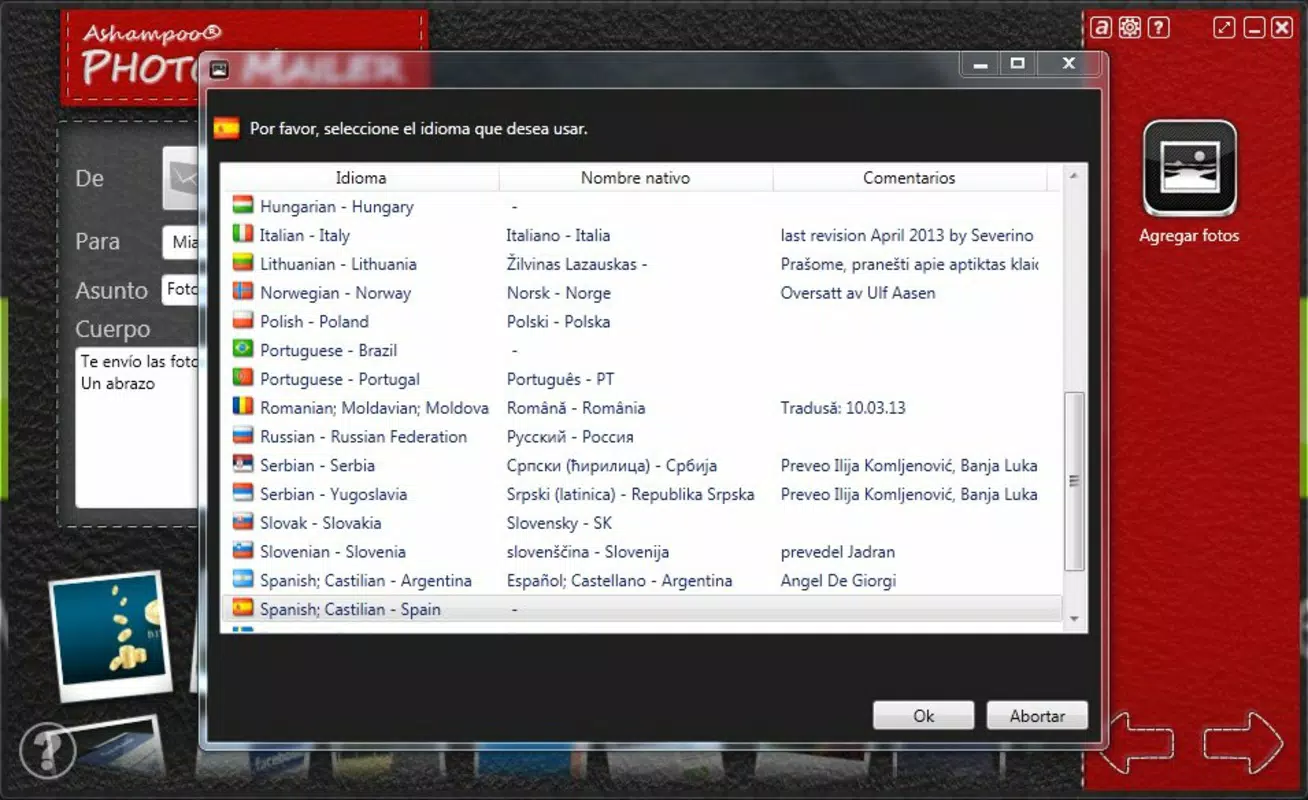Sort by the Idioma column header
Viewport: 1308px width, 800px height.
coord(360,178)
